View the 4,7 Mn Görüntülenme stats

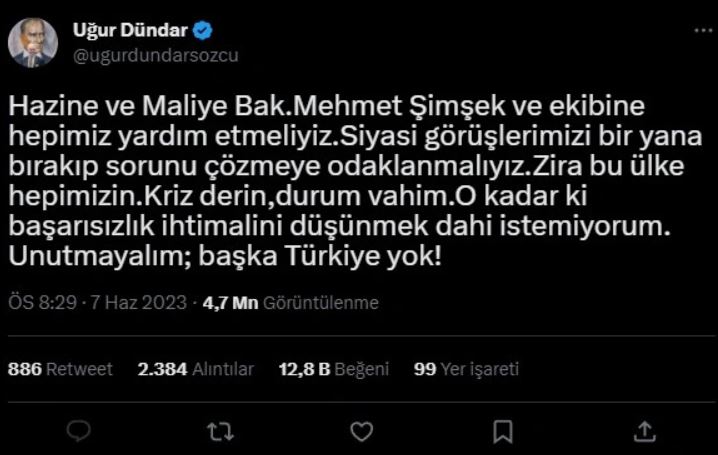click(x=290, y=303)
